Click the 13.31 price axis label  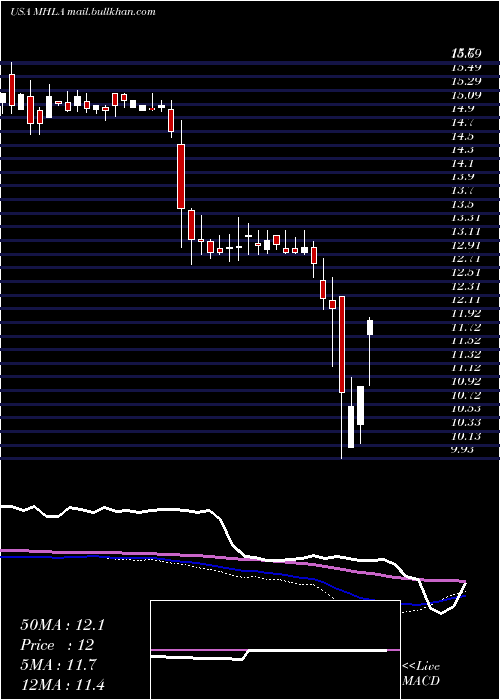466,218
